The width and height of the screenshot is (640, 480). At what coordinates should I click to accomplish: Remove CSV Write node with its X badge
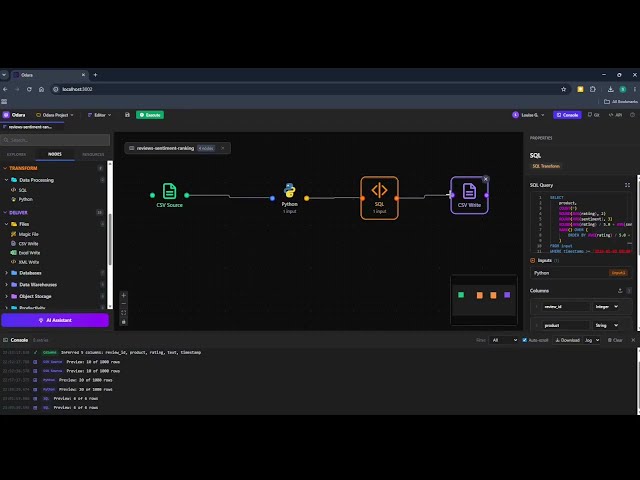[485, 179]
